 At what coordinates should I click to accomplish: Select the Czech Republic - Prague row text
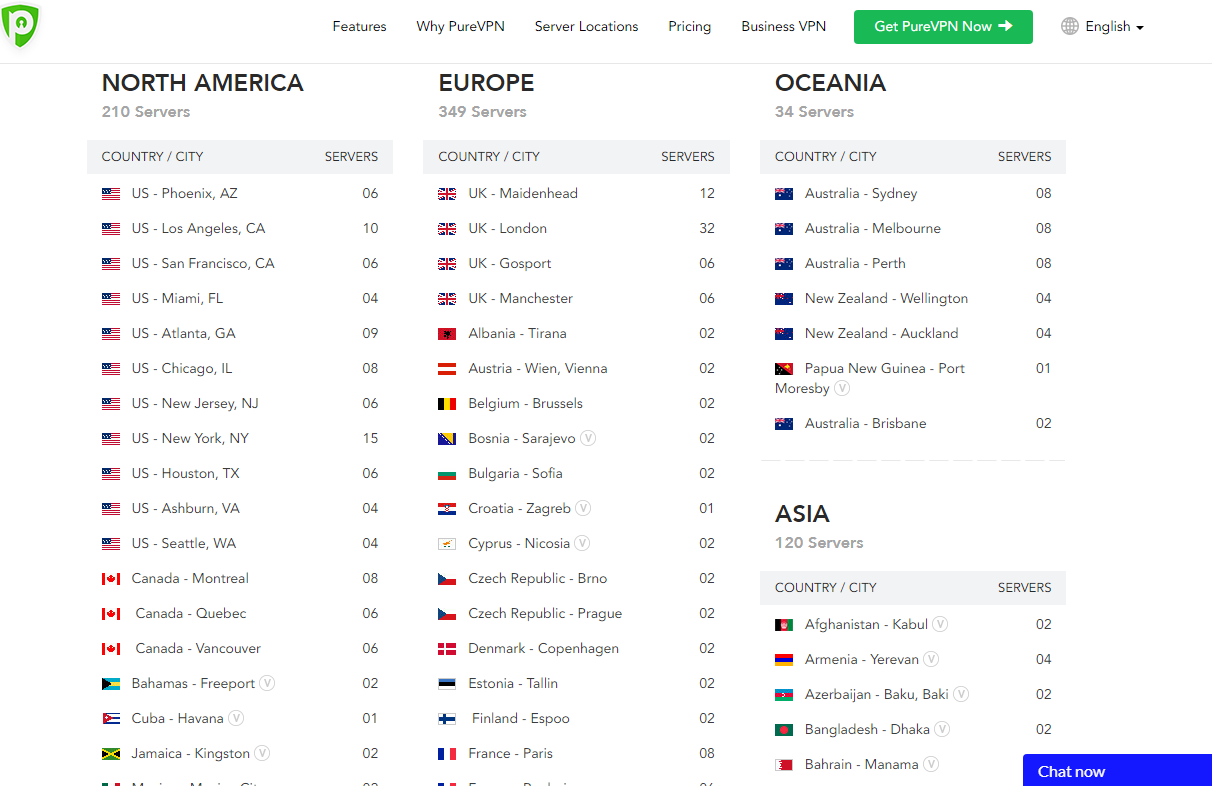click(x=545, y=614)
